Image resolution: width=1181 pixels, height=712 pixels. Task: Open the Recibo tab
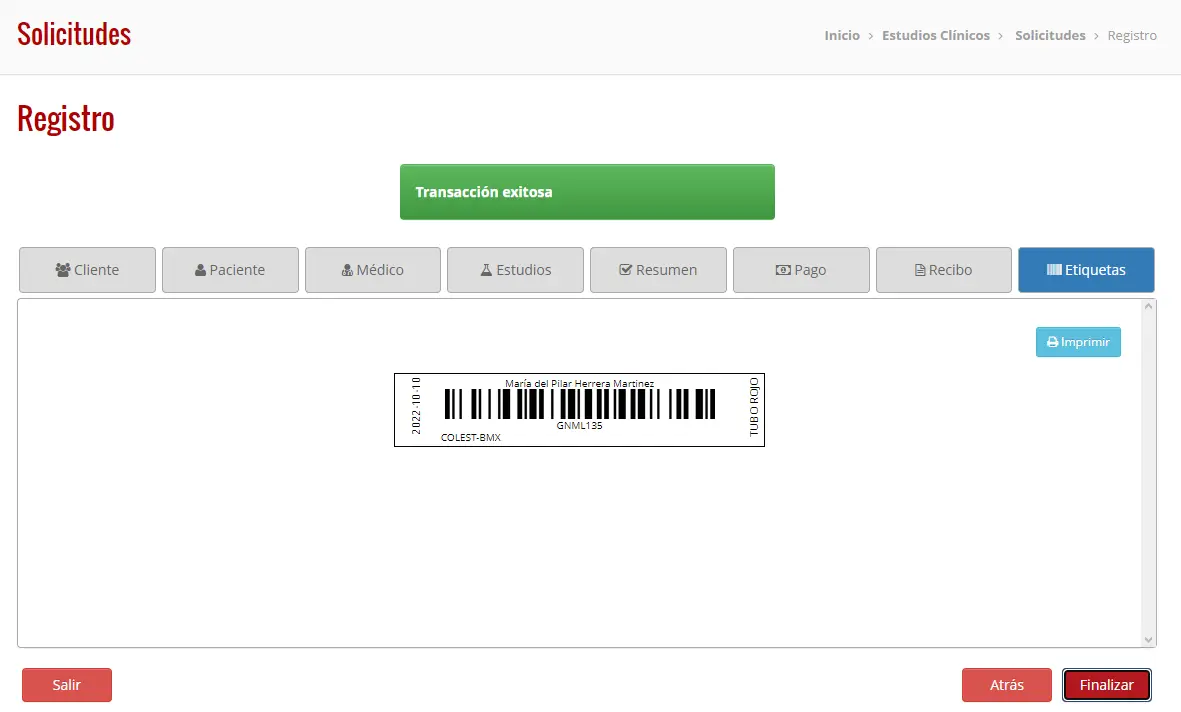[x=944, y=270]
